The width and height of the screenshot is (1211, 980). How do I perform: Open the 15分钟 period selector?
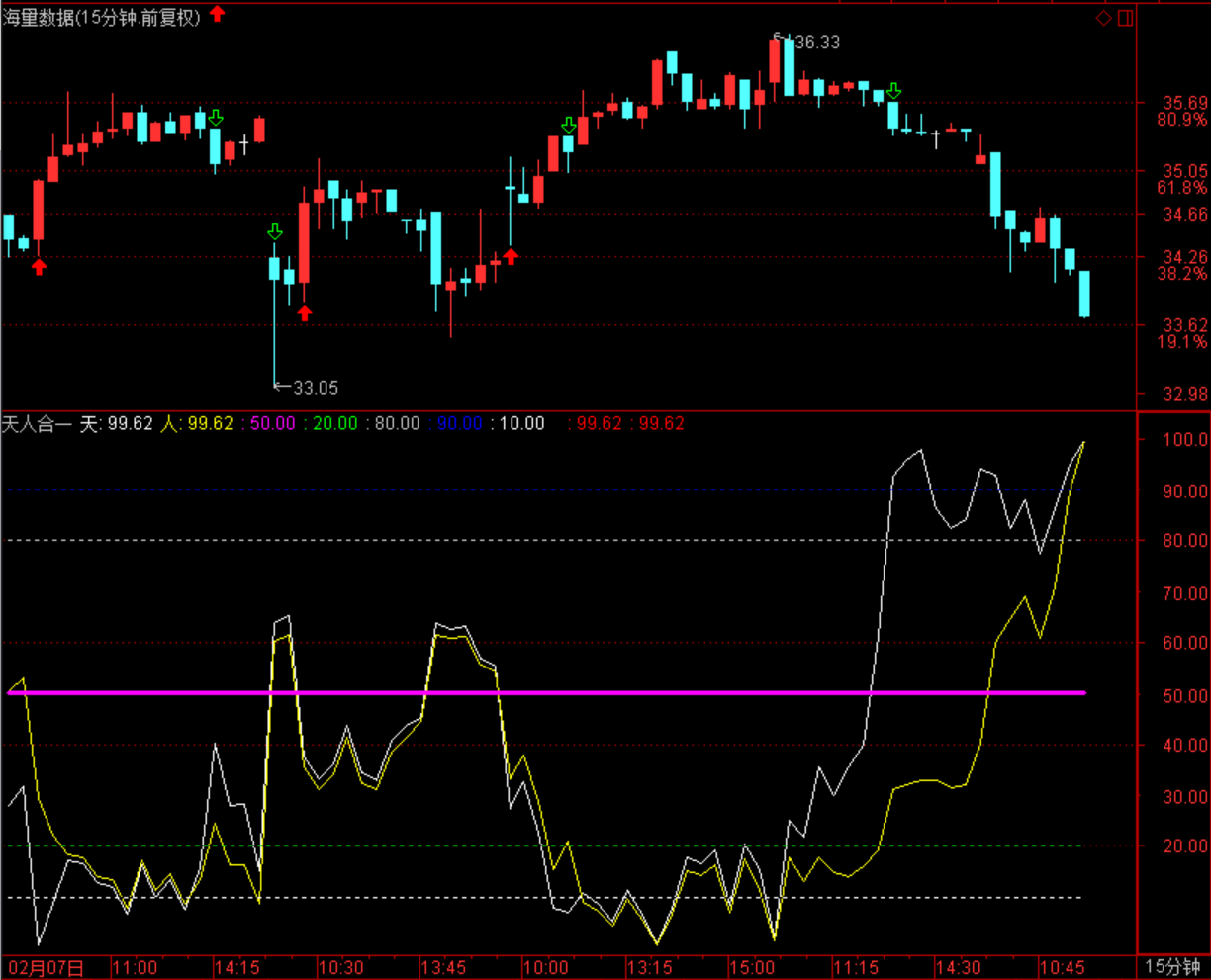coord(1172,967)
